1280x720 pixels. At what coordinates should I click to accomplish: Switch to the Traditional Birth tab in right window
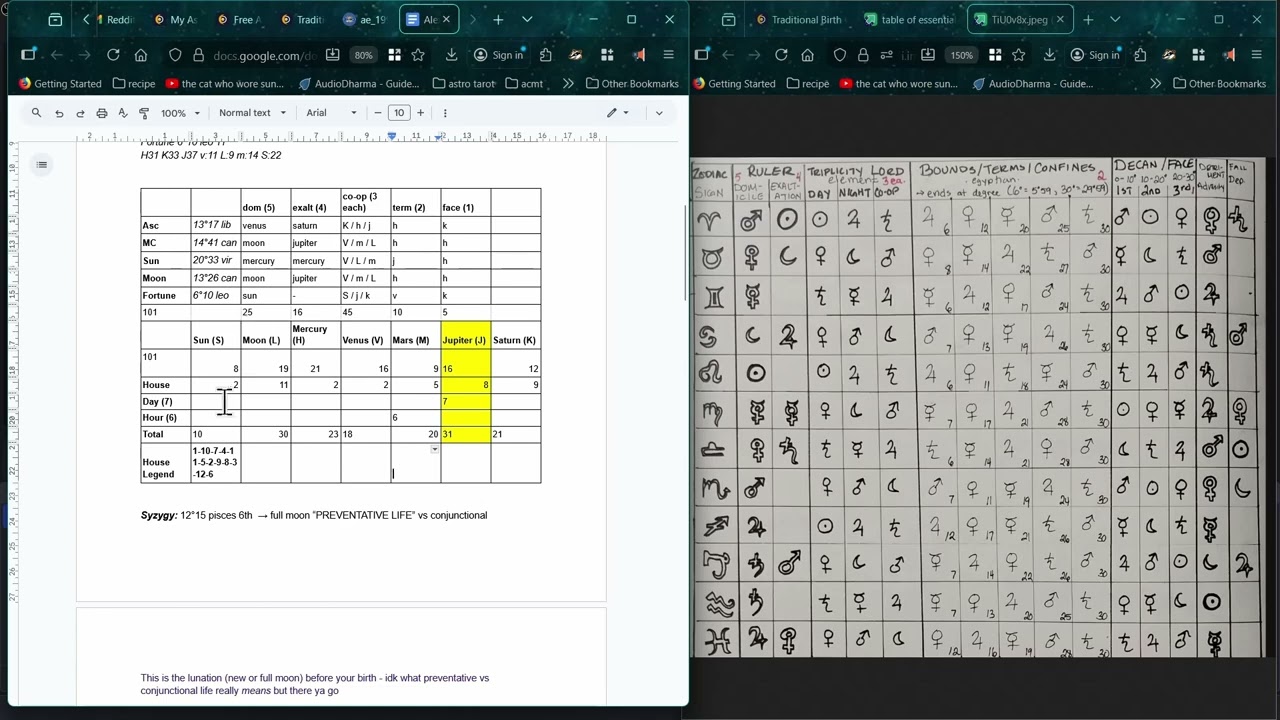(799, 19)
